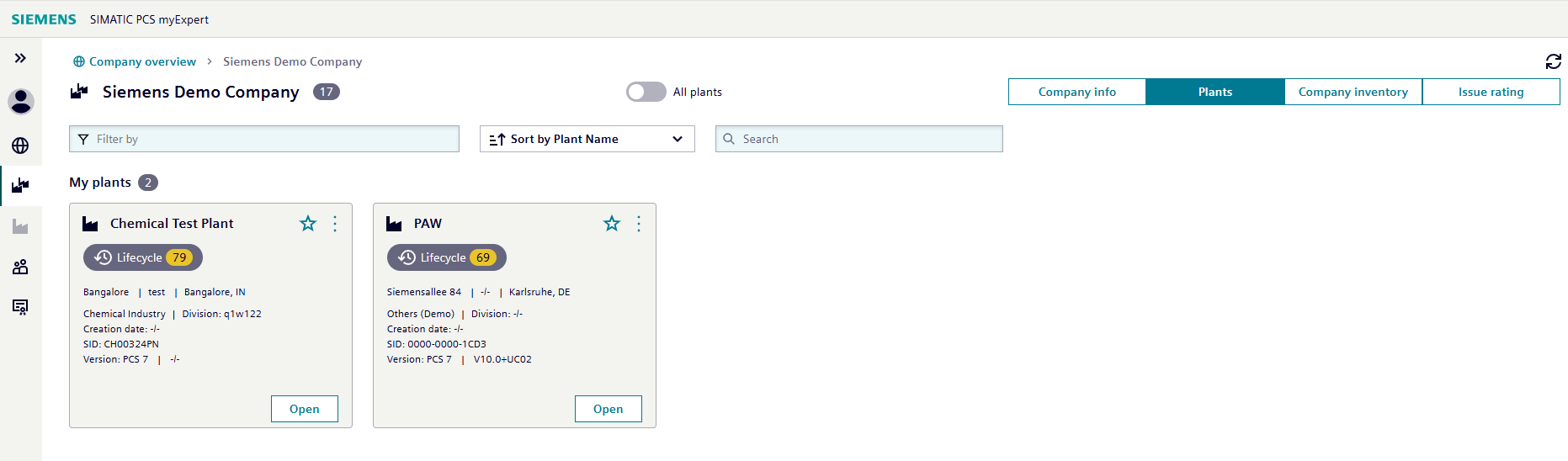
Task: Open Chemical Test Plant options menu
Action: (x=335, y=223)
